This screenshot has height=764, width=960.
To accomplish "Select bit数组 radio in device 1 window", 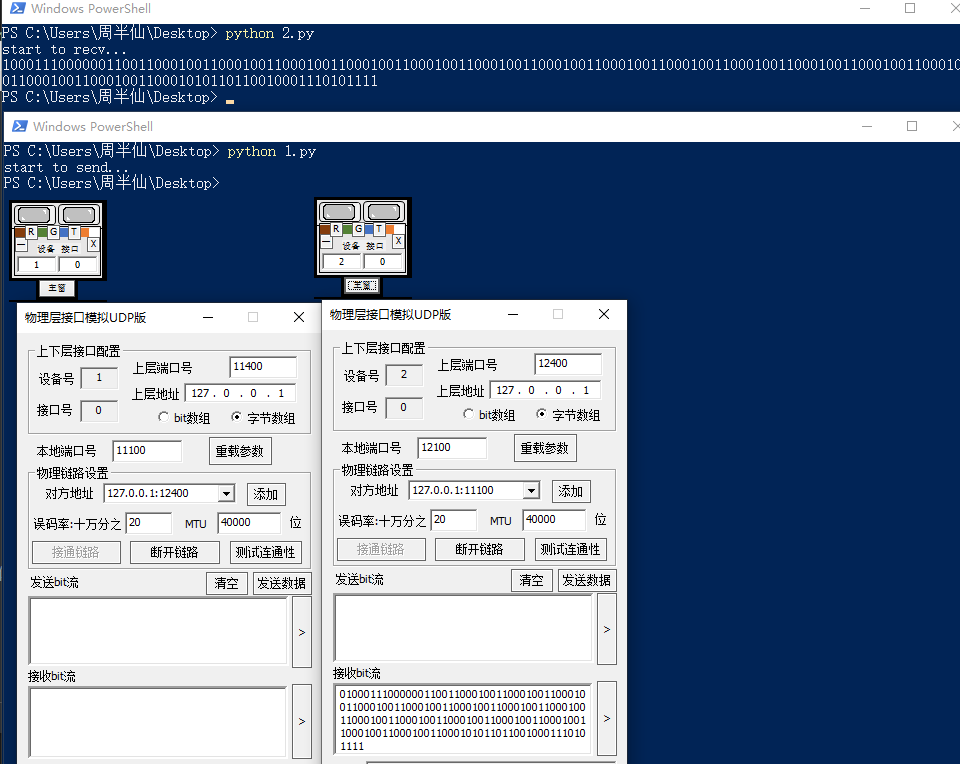I will [163, 417].
